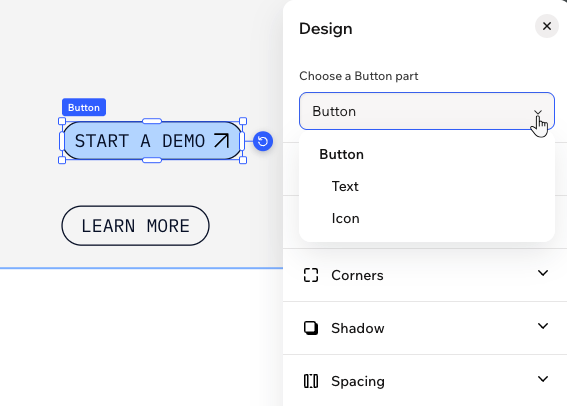This screenshot has width=567, height=406.
Task: Click the START A DEMO button
Action: [152, 141]
